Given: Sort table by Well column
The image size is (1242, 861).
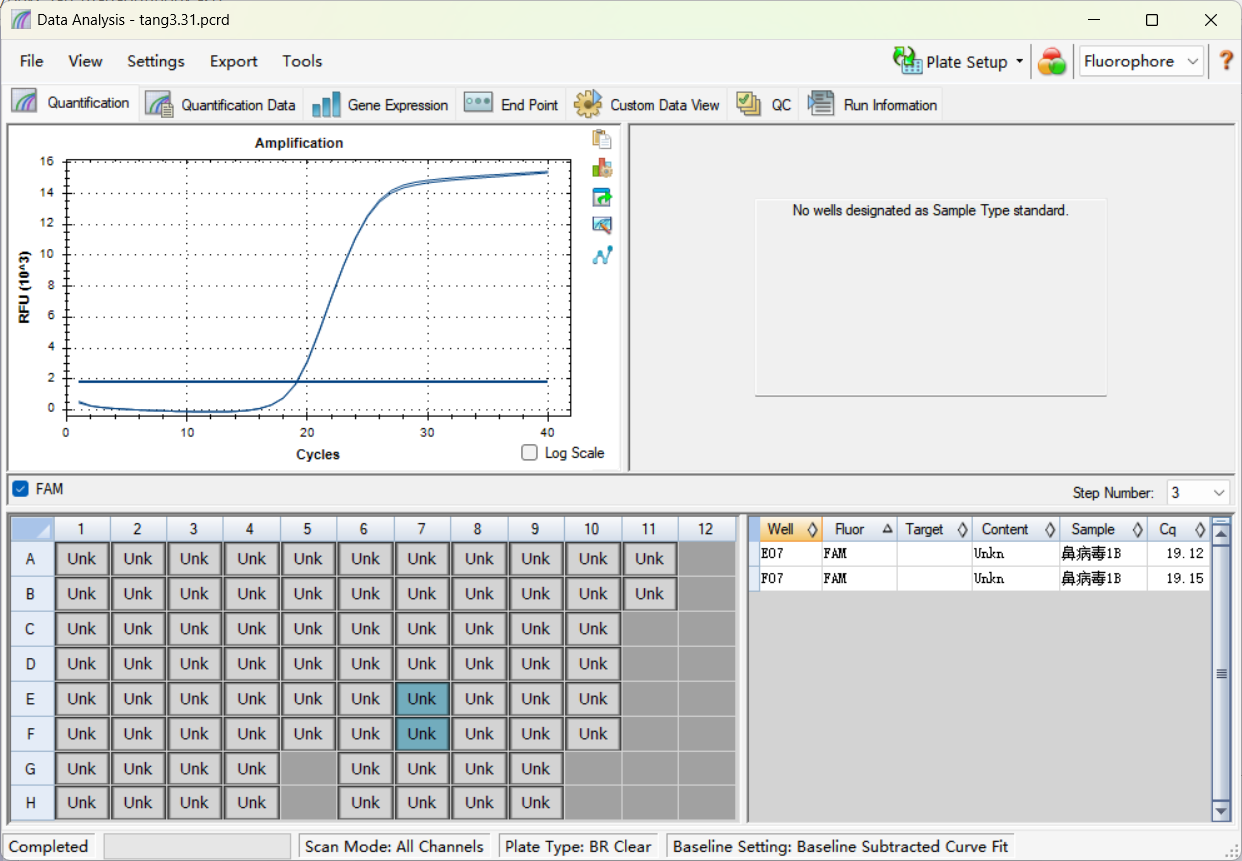Looking at the screenshot, I should [x=791, y=529].
